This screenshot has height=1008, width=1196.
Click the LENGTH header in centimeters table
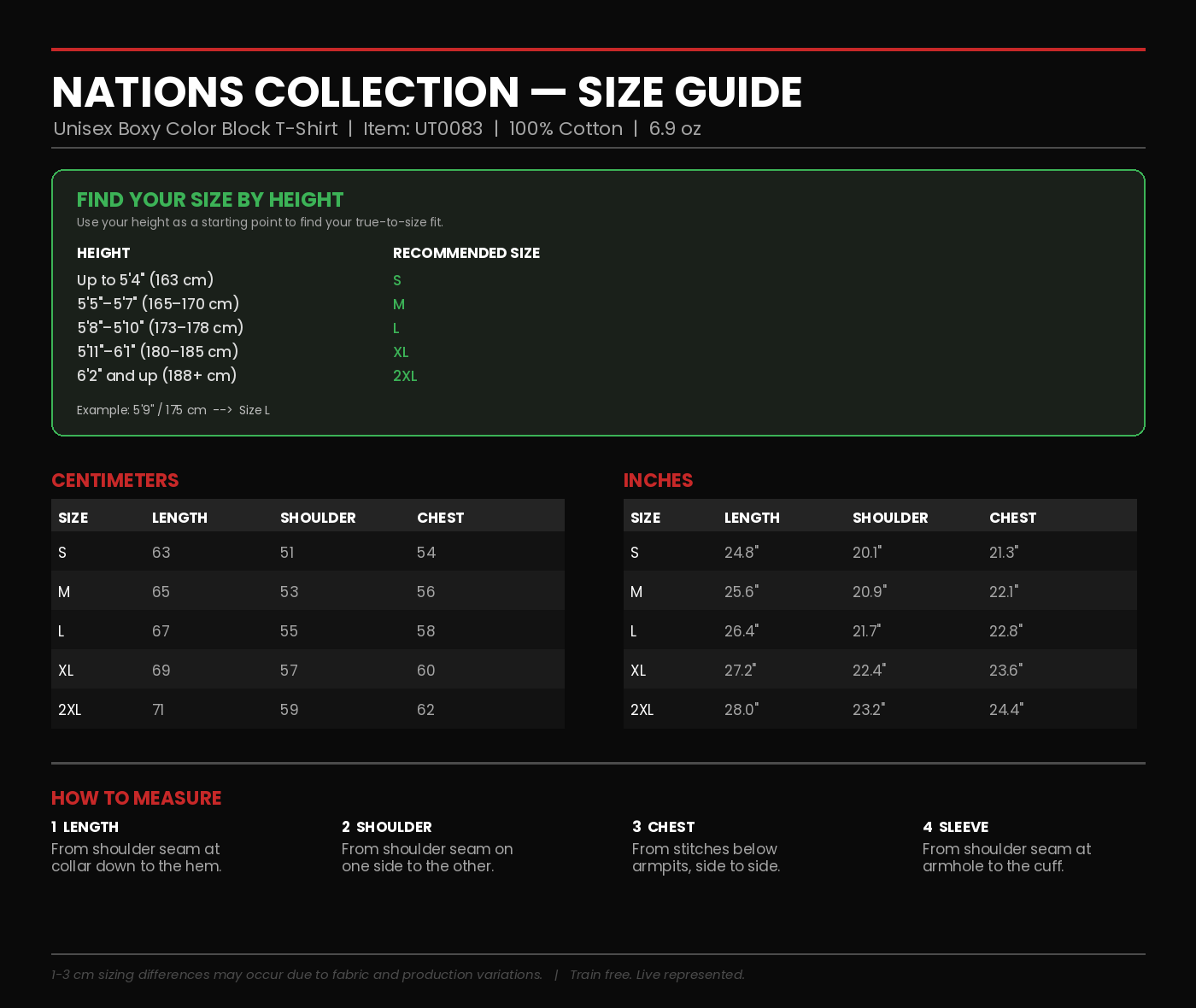pos(180,518)
